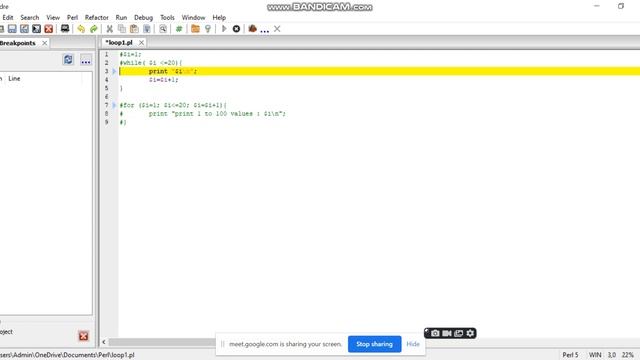
Task: Click the 22% status bar indicator
Action: (x=628, y=355)
